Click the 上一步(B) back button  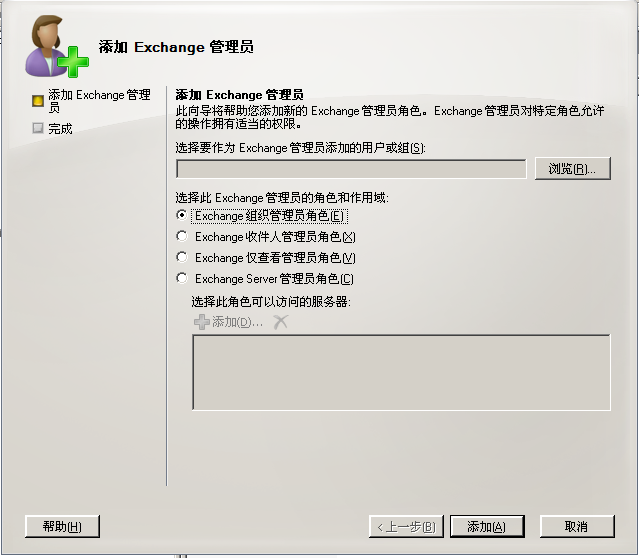pyautogui.click(x=406, y=526)
